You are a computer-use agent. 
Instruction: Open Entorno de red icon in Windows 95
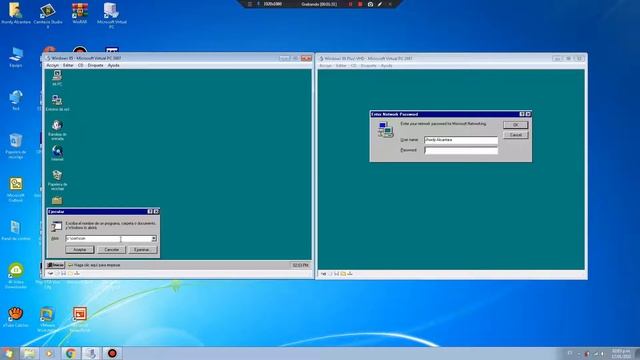(x=57, y=102)
